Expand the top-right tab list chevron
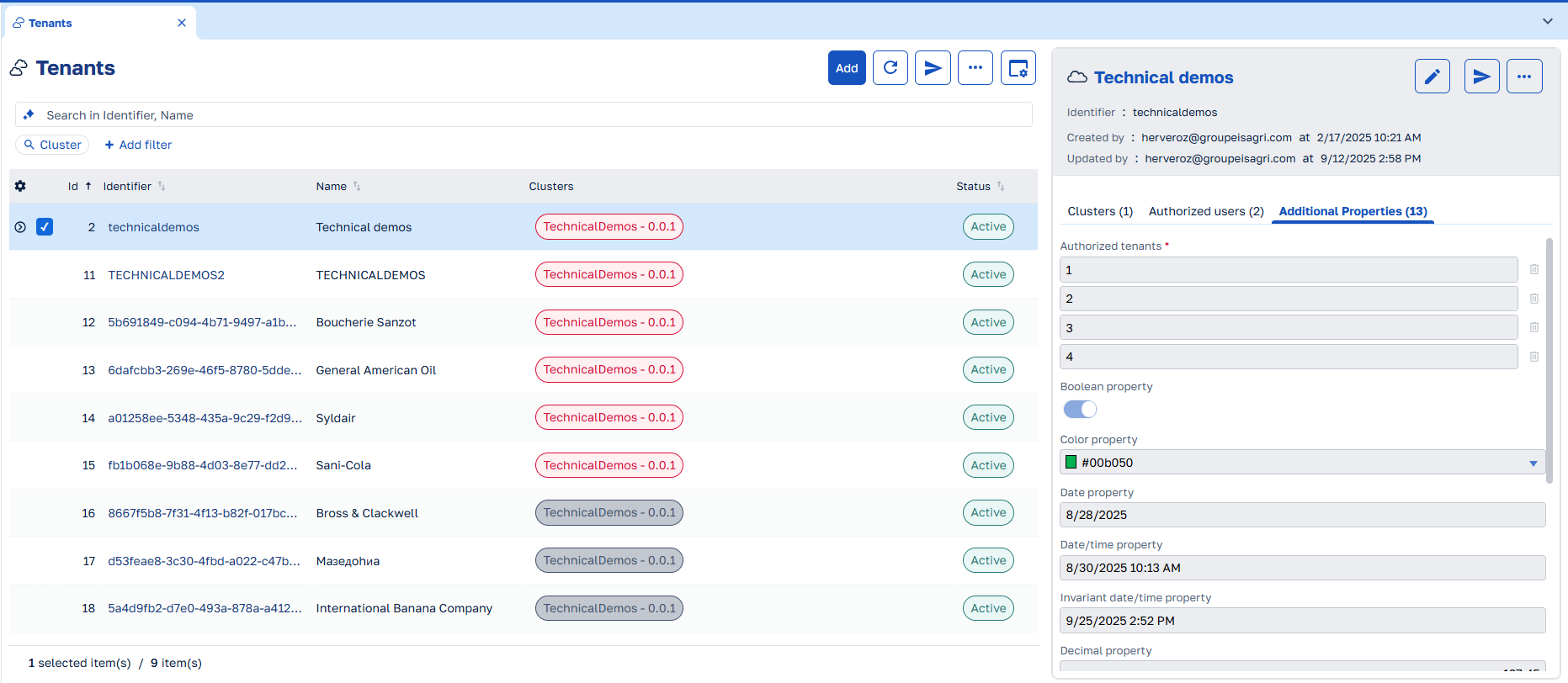This screenshot has width=1568, height=683. [x=1548, y=21]
